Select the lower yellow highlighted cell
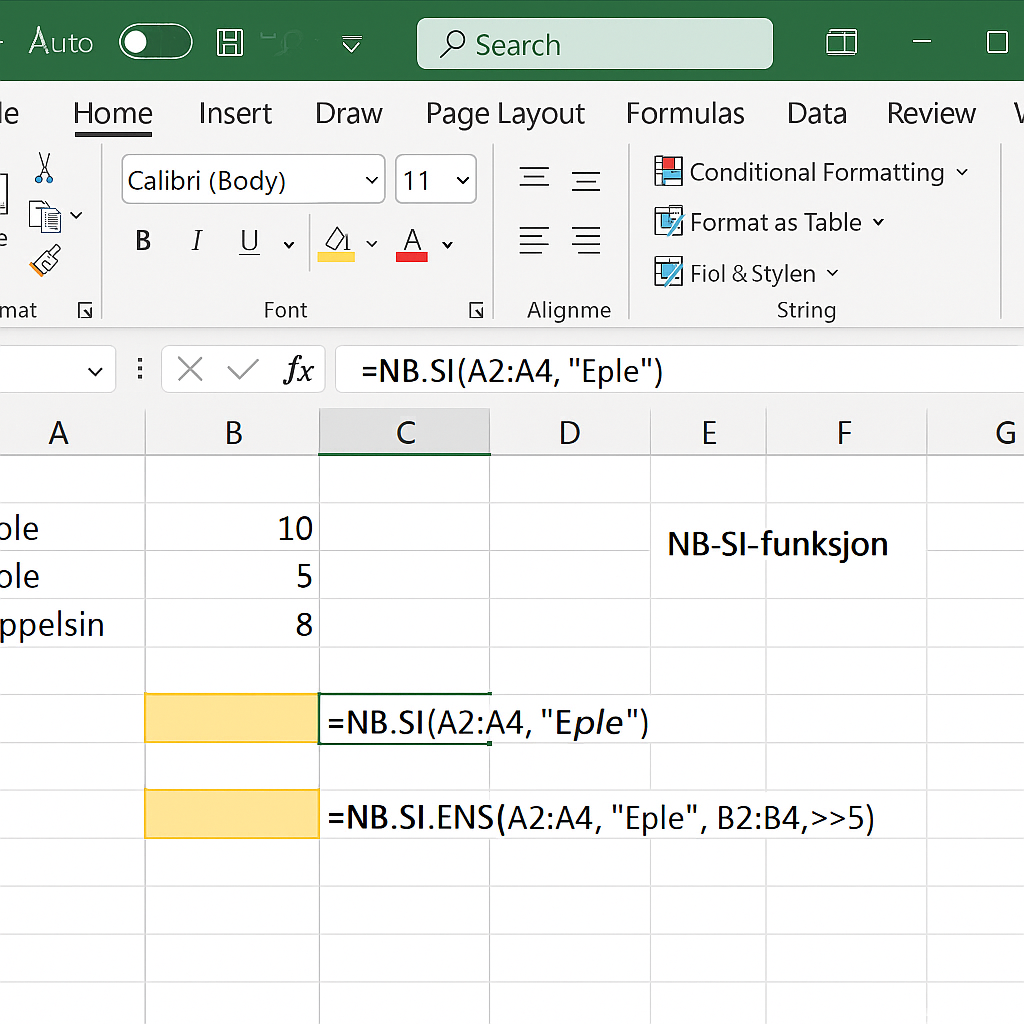 232,814
